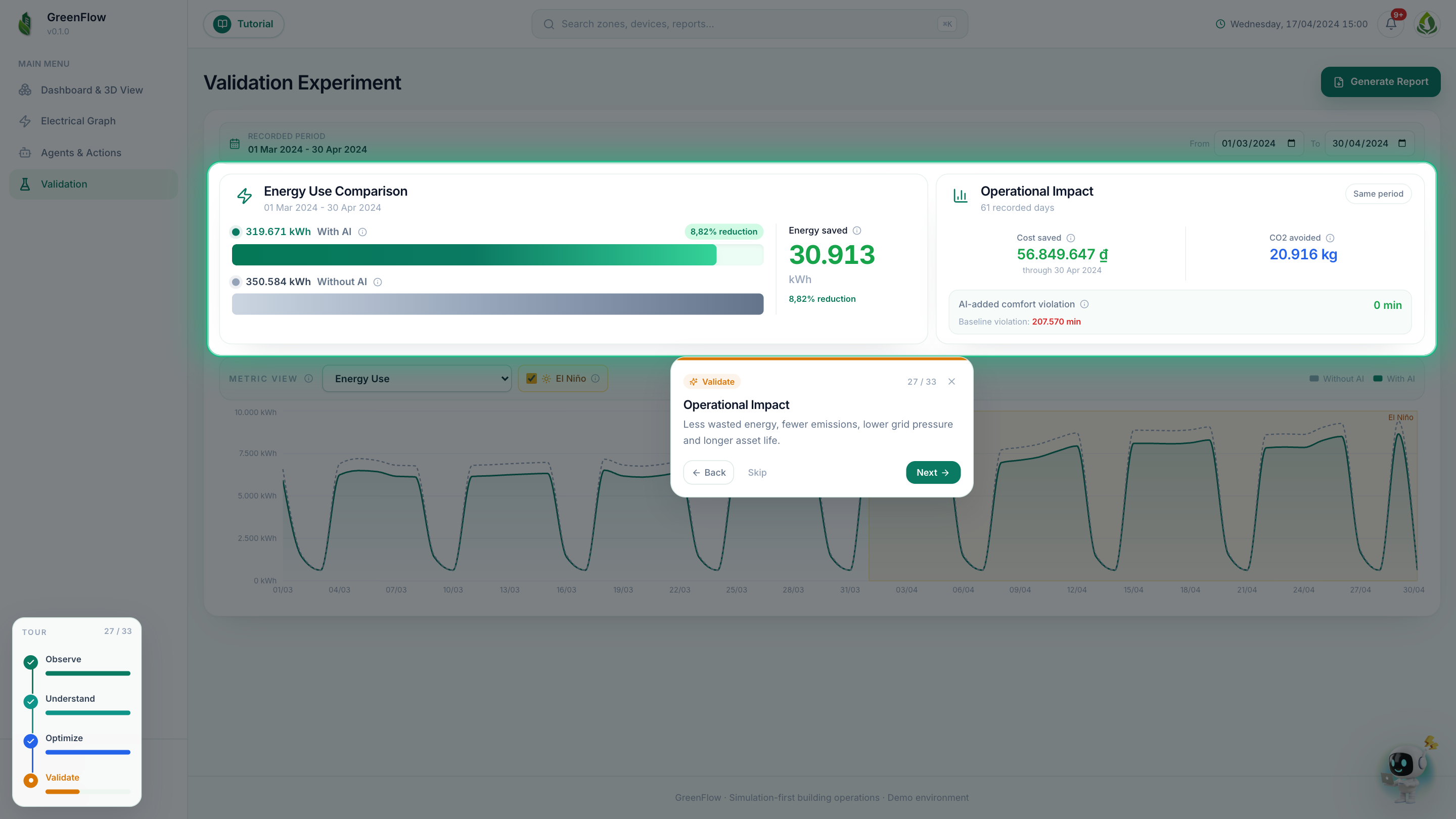Click Next in the tour popup
The image size is (1456, 819).
tap(933, 473)
